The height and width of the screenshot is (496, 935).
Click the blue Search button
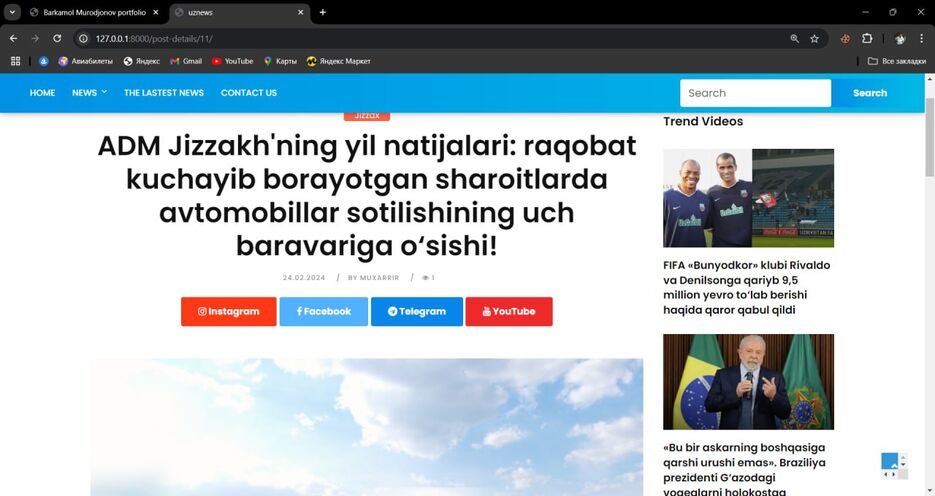869,93
